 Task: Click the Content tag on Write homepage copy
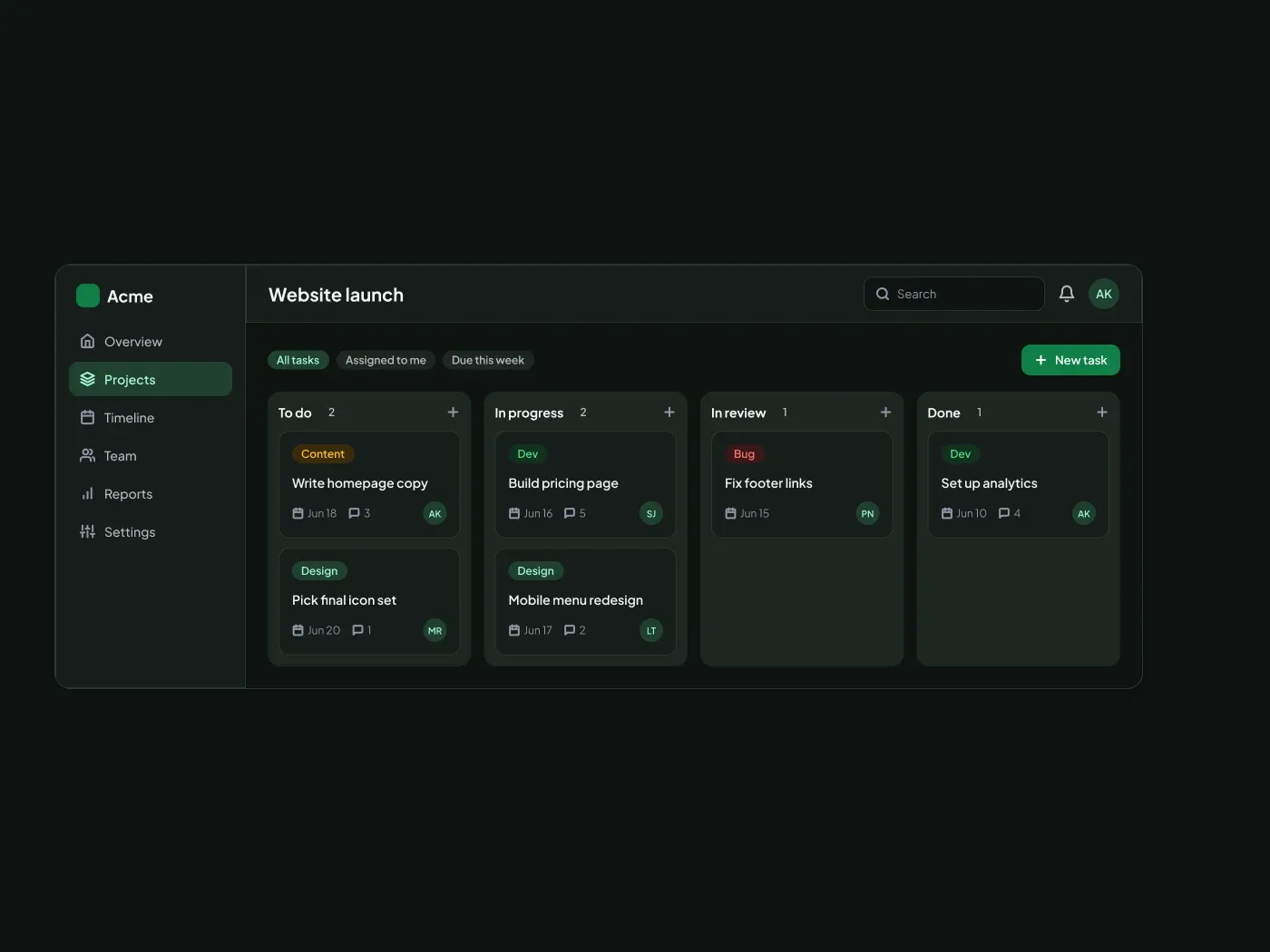[323, 454]
